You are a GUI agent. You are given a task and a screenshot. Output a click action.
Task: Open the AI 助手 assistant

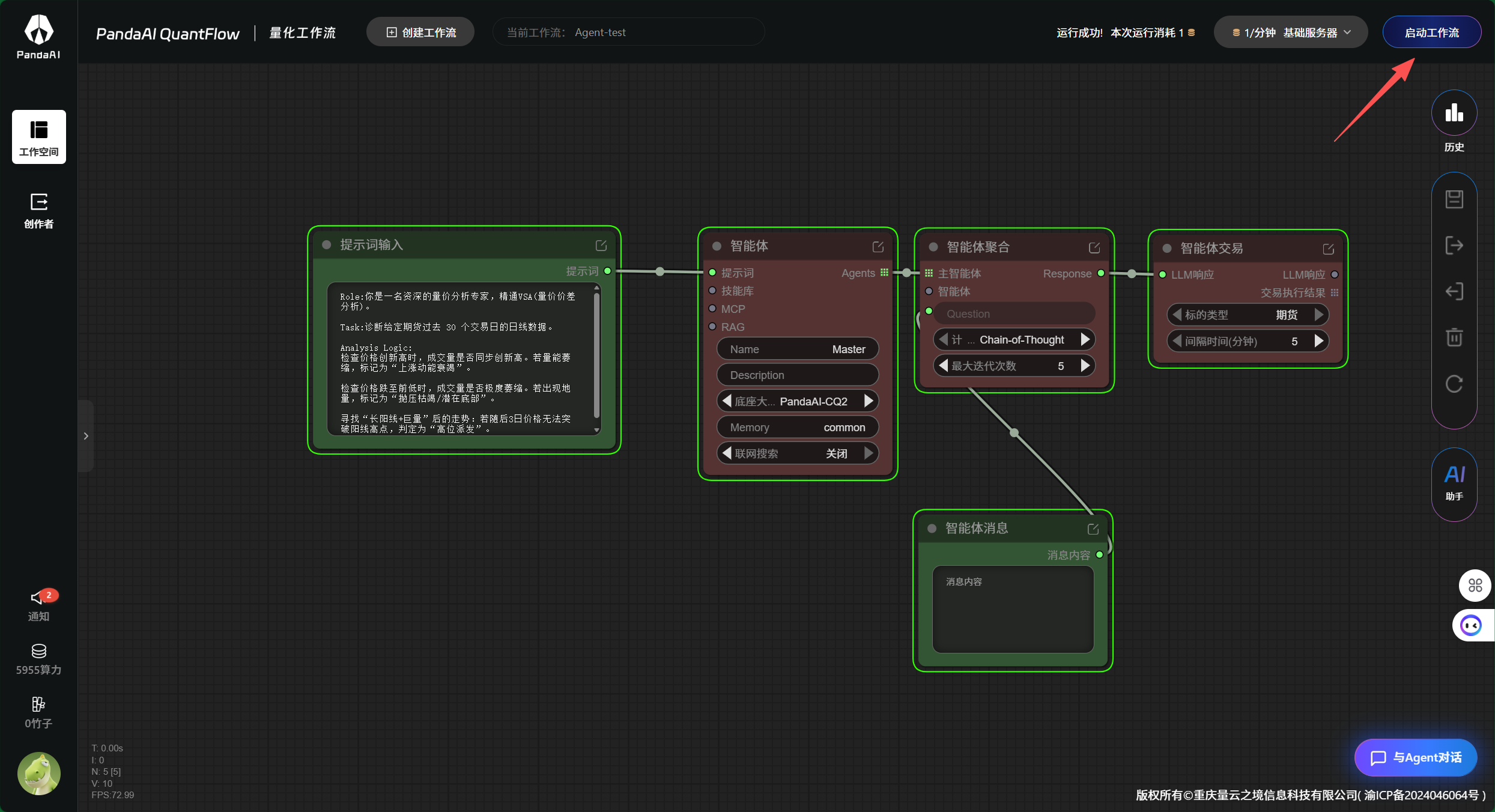(1454, 480)
